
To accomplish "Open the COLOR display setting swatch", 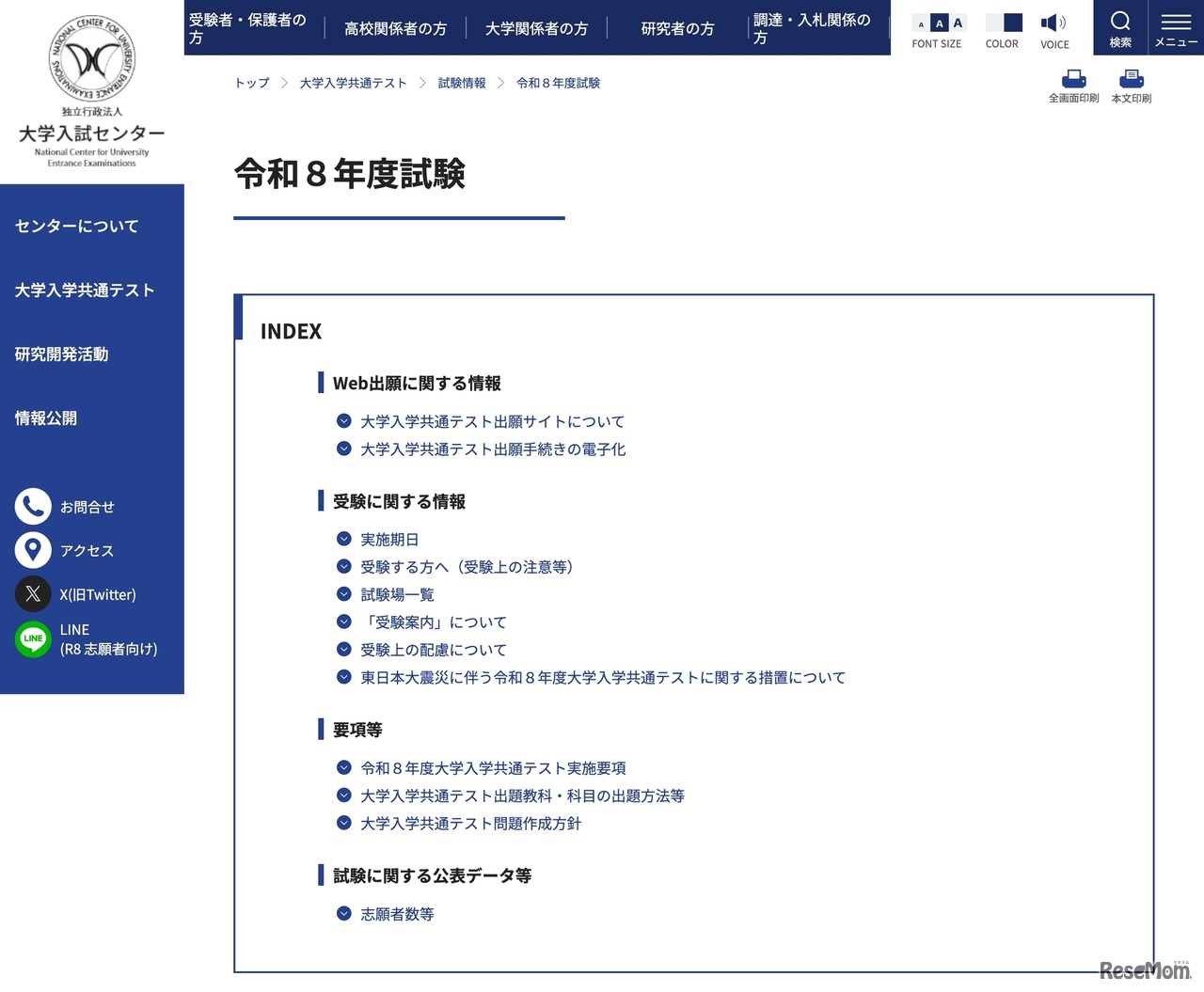I will coord(1003,23).
